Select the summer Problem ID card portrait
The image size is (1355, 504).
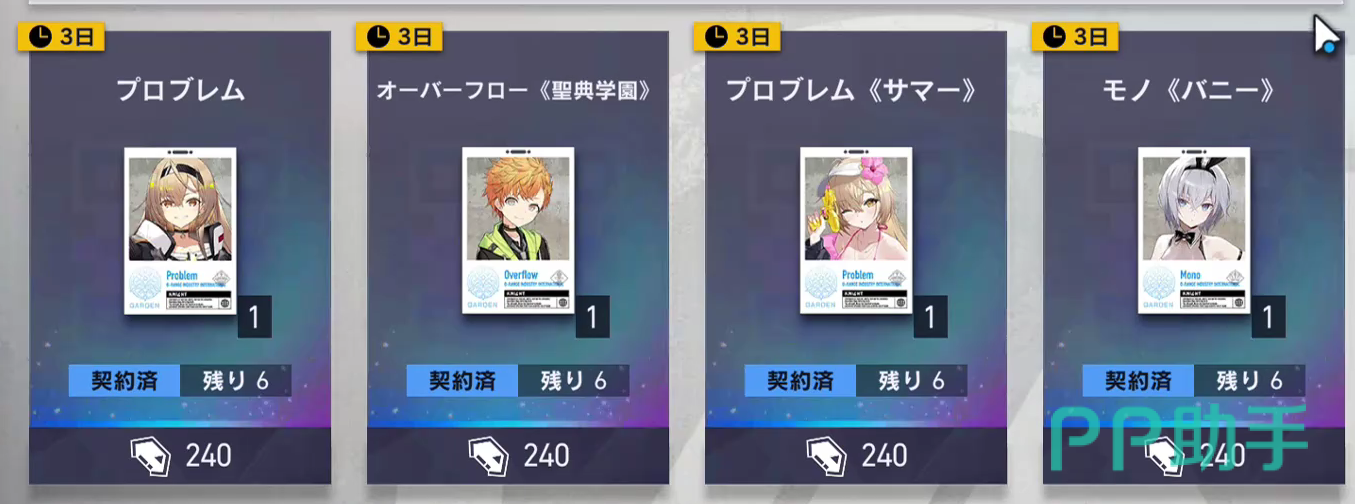click(x=856, y=230)
